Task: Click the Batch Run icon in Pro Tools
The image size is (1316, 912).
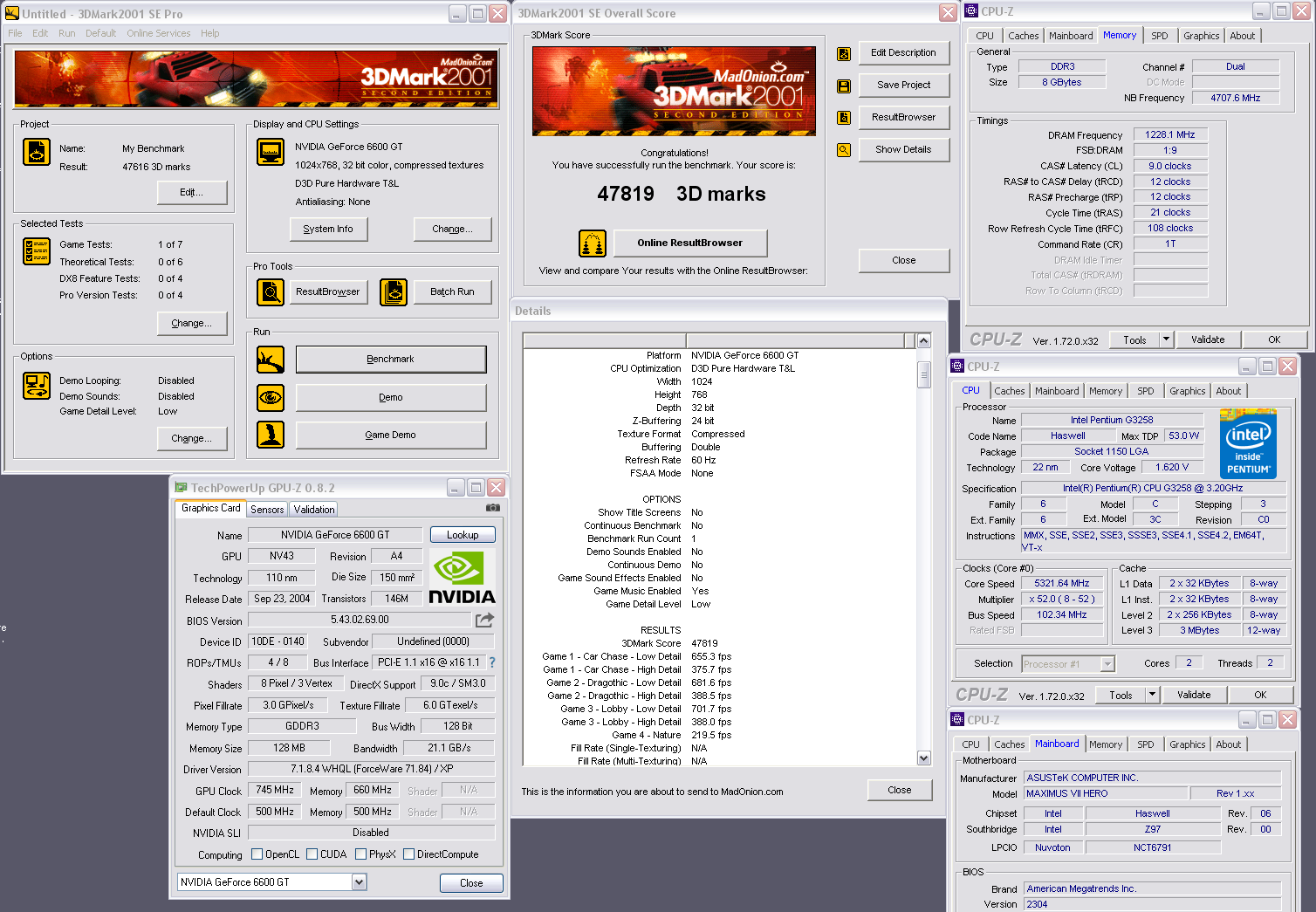Action: pyautogui.click(x=394, y=291)
